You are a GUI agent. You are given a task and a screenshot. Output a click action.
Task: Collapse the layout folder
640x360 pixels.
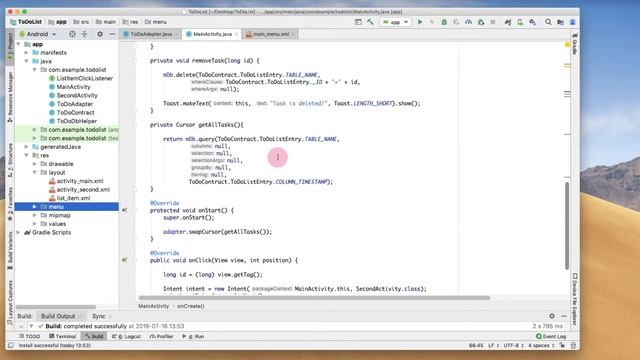(x=35, y=173)
